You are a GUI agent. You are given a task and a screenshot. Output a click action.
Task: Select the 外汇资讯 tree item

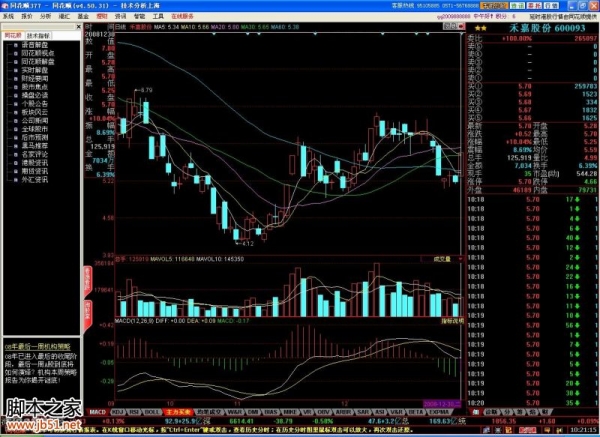click(34, 179)
